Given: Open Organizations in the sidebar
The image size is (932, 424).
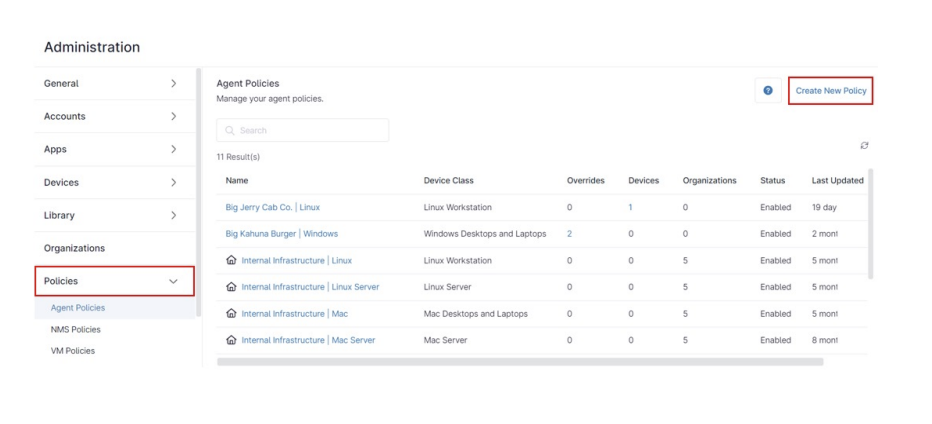Looking at the screenshot, I should pos(74,248).
